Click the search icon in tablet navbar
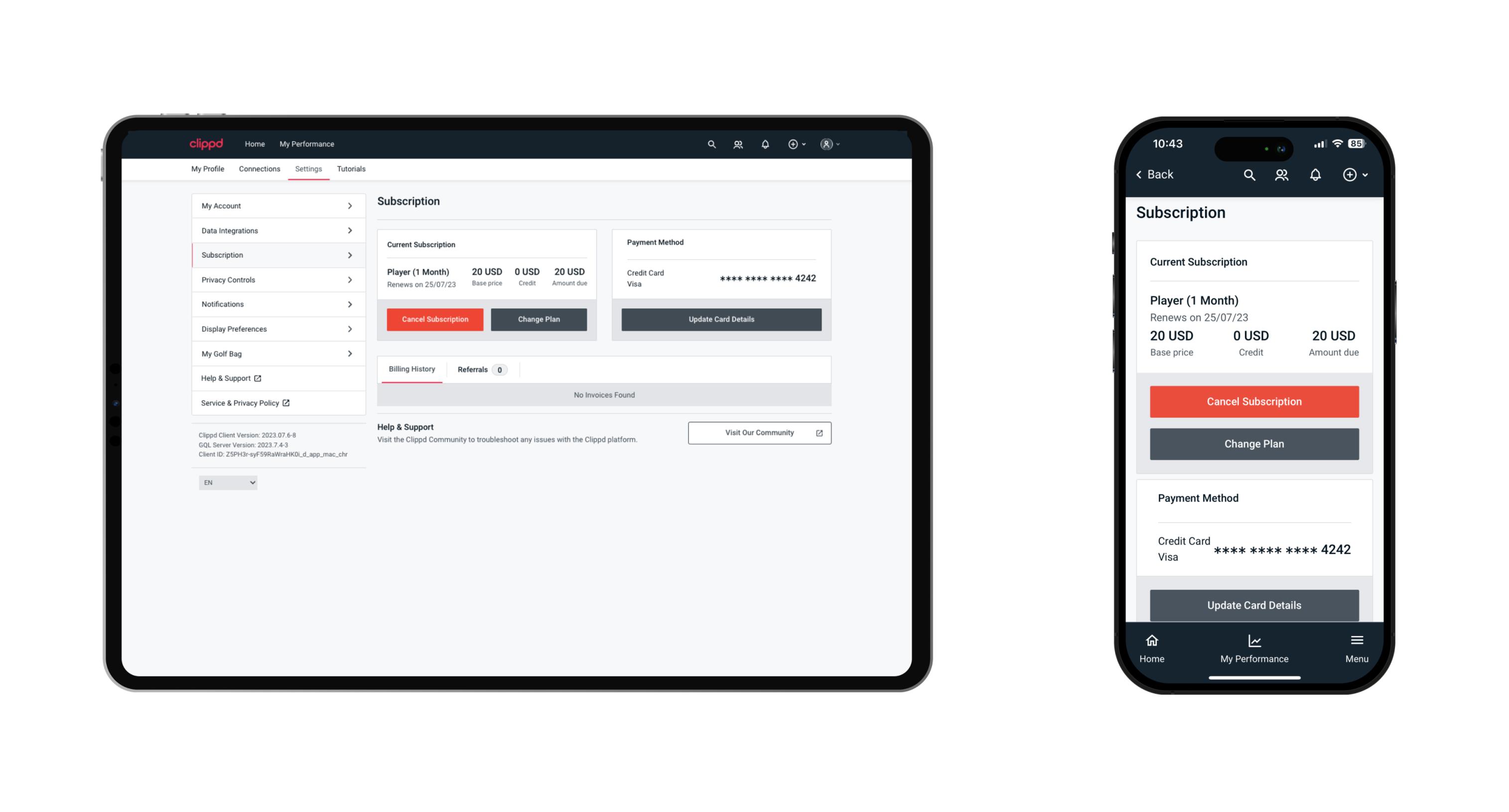 pyautogui.click(x=711, y=144)
